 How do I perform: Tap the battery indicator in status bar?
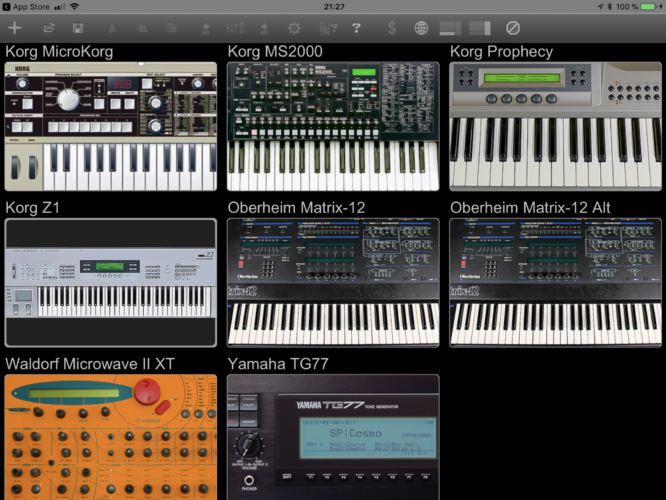(x=649, y=7)
